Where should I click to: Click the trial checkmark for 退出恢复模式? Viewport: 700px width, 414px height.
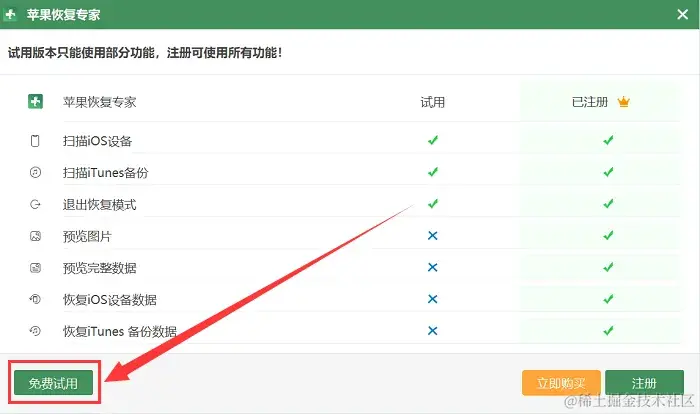pos(433,204)
